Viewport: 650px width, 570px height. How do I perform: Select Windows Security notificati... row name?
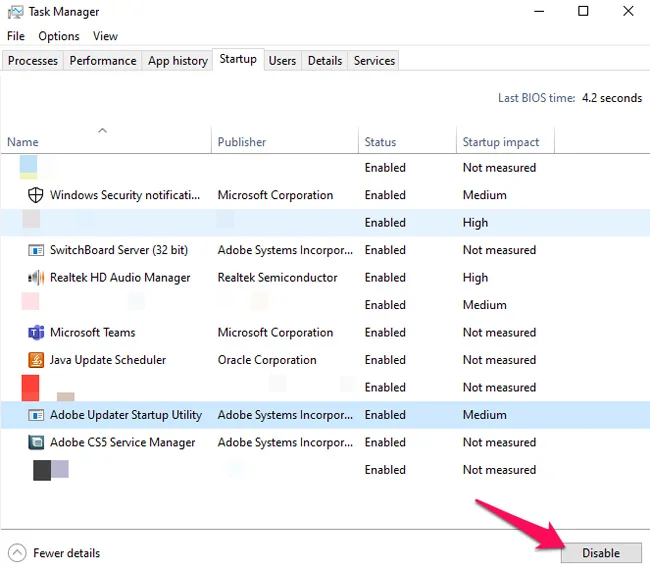pyautogui.click(x=125, y=195)
